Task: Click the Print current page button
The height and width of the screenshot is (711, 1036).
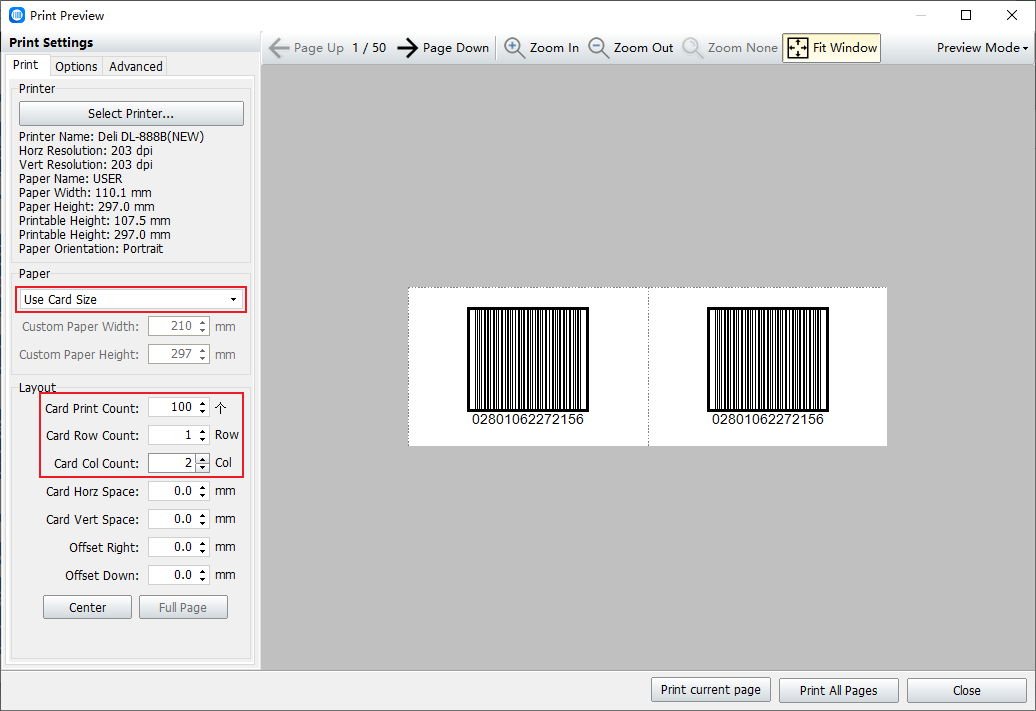Action: click(710, 690)
